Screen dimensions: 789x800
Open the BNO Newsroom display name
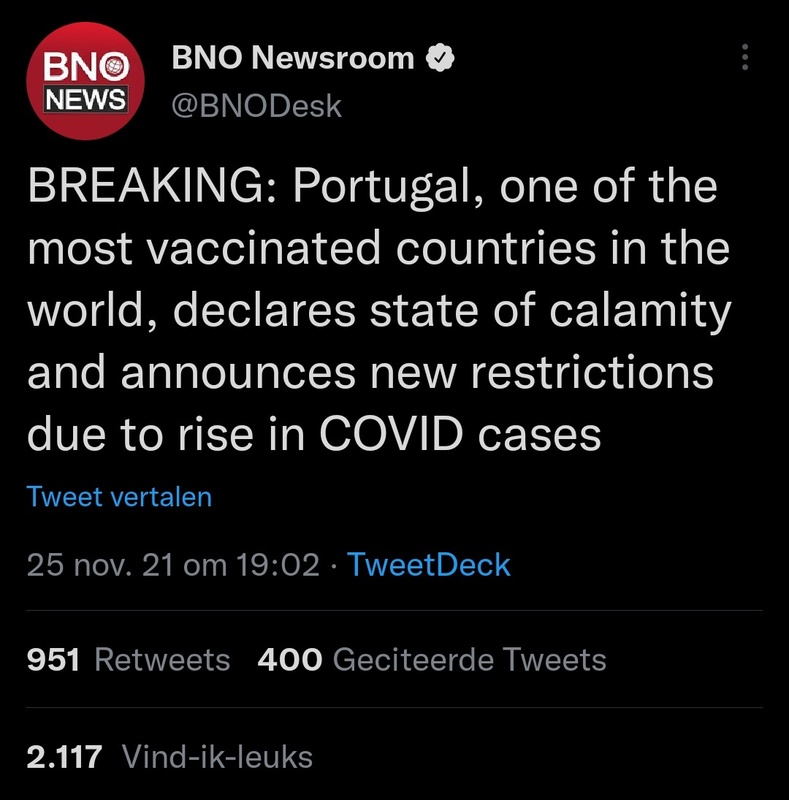click(293, 59)
